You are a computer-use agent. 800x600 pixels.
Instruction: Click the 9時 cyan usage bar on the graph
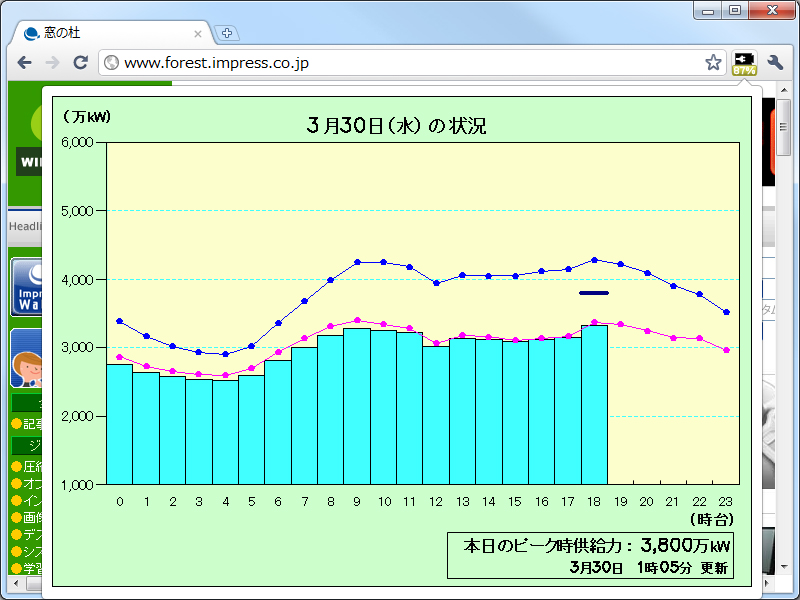(356, 410)
